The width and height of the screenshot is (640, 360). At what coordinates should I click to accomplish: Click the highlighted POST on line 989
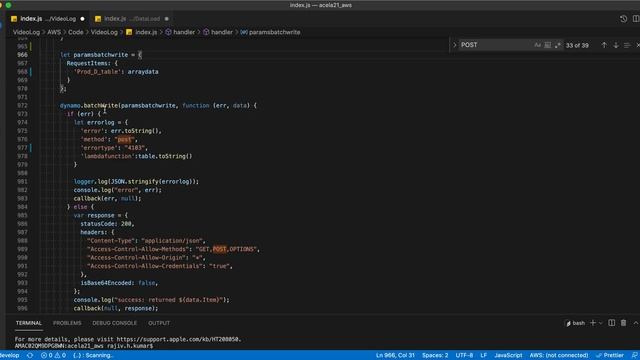[219, 249]
